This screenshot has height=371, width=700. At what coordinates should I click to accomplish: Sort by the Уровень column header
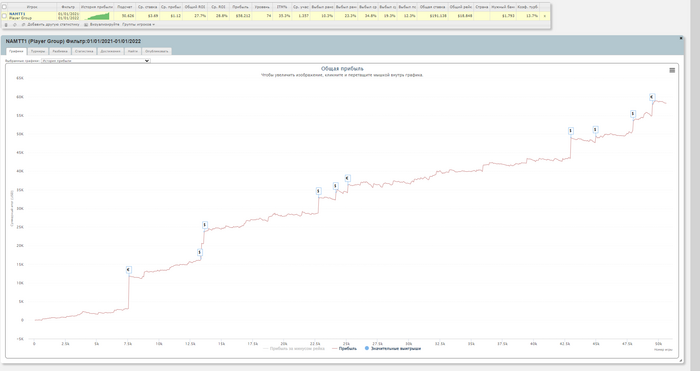[262, 7]
